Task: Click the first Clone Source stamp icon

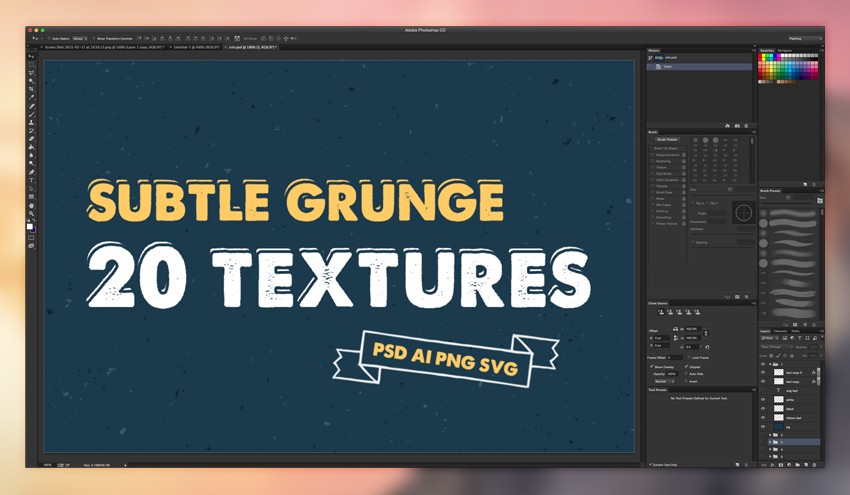Action: [x=661, y=312]
